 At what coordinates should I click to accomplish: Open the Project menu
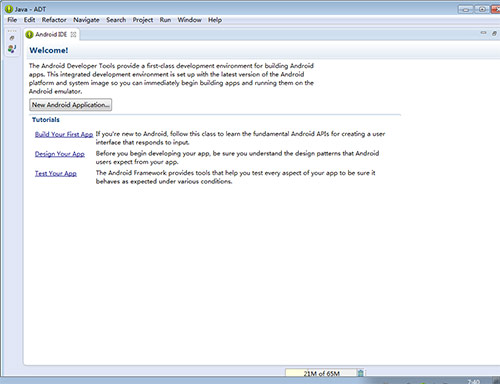(143, 20)
